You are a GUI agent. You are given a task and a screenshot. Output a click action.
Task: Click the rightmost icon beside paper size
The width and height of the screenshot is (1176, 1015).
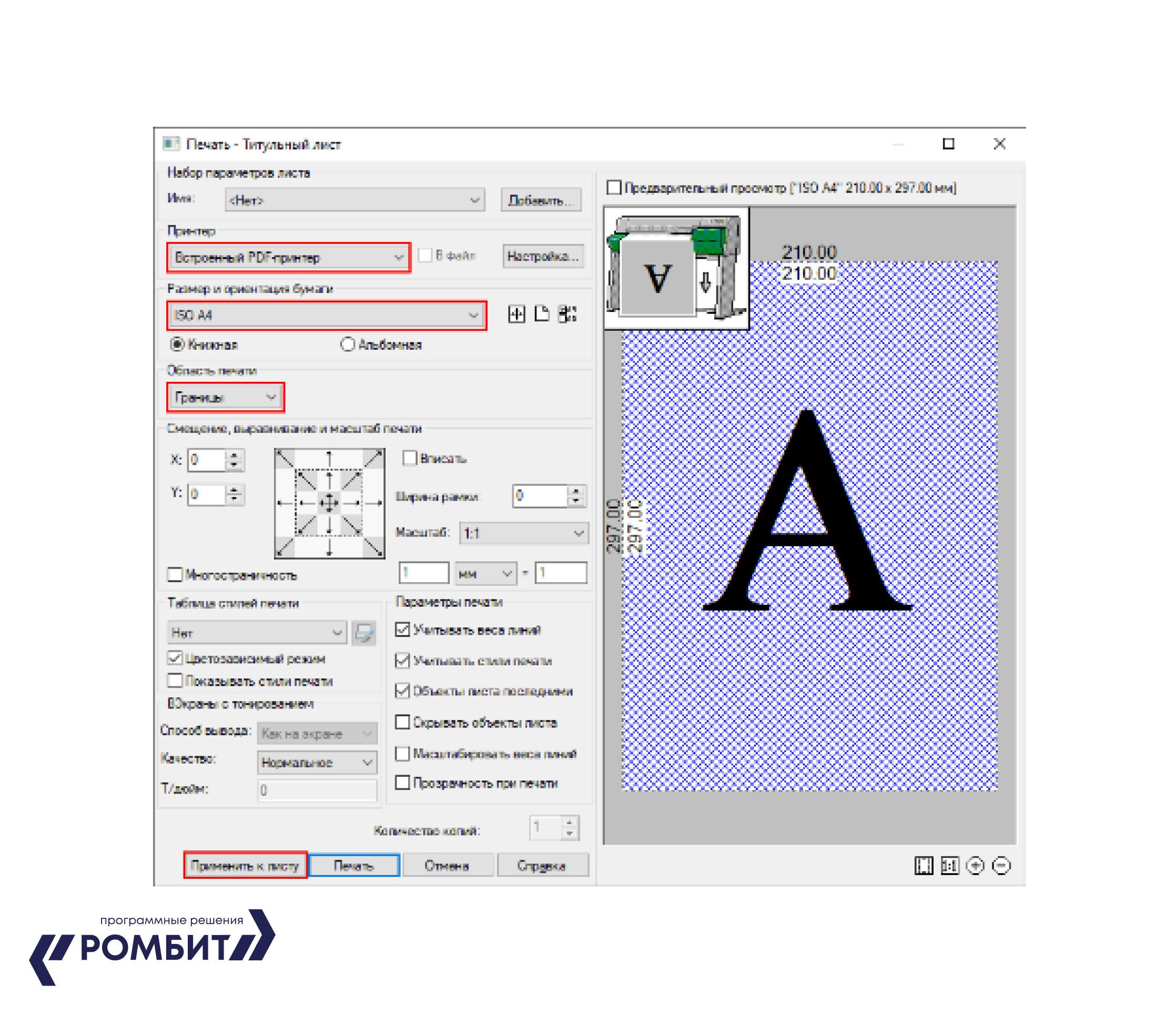point(567,314)
